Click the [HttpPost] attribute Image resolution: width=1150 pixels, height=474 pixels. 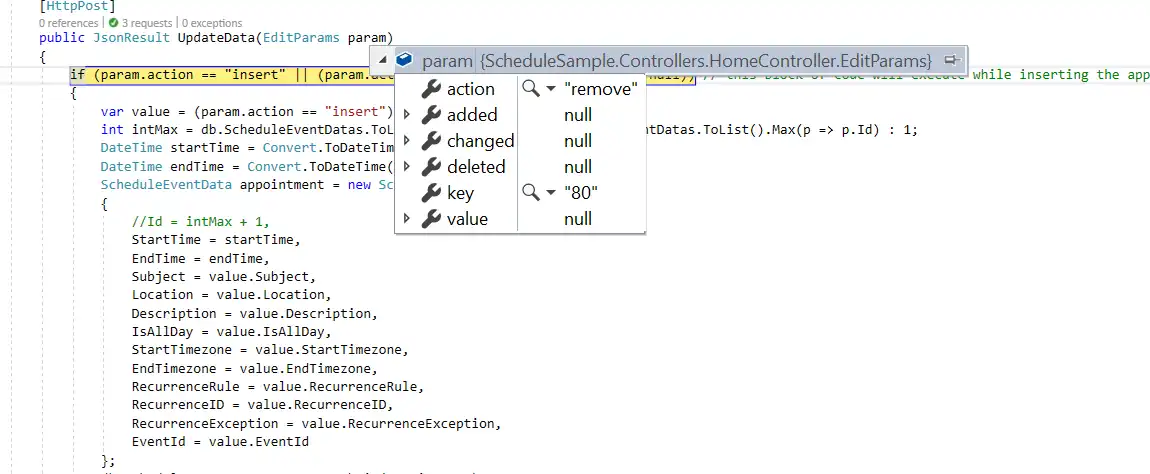[x=77, y=7]
